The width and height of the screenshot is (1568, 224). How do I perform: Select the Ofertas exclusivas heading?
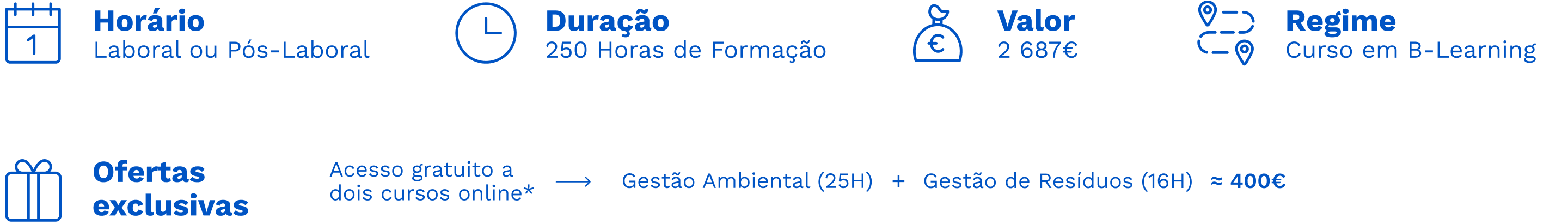tap(170, 189)
